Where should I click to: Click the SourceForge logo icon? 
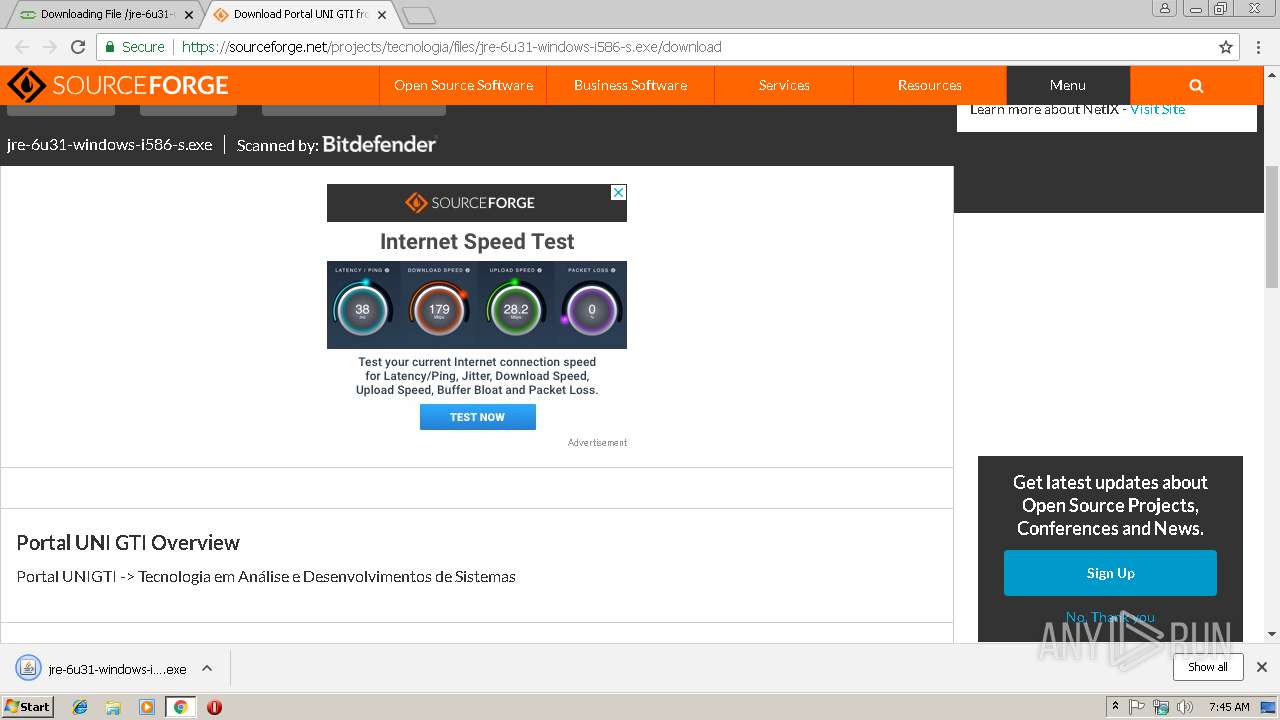click(x=26, y=85)
